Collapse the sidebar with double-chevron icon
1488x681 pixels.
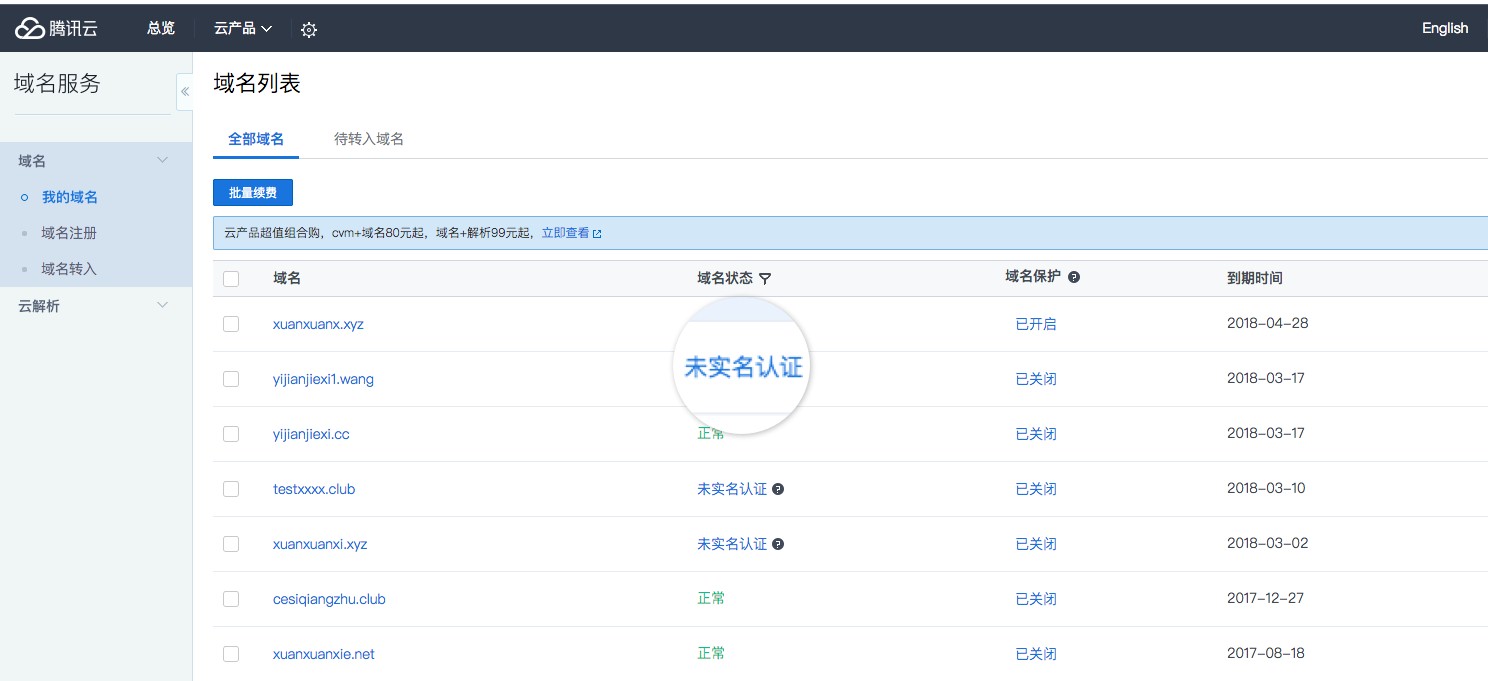(185, 91)
